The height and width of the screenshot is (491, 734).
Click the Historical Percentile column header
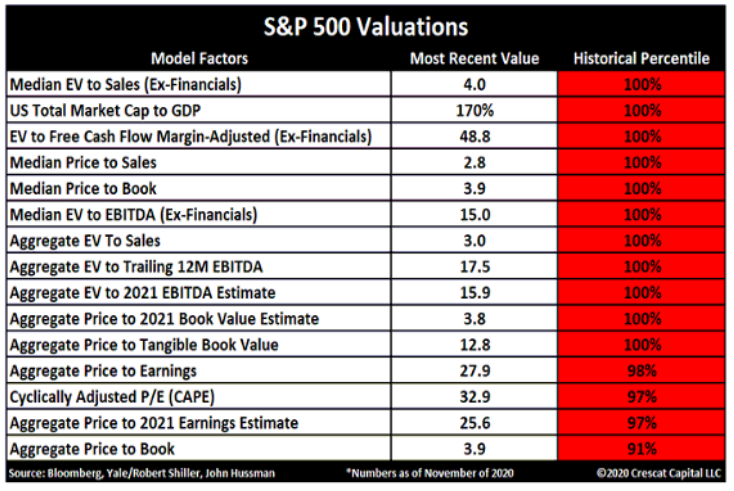coord(641,58)
